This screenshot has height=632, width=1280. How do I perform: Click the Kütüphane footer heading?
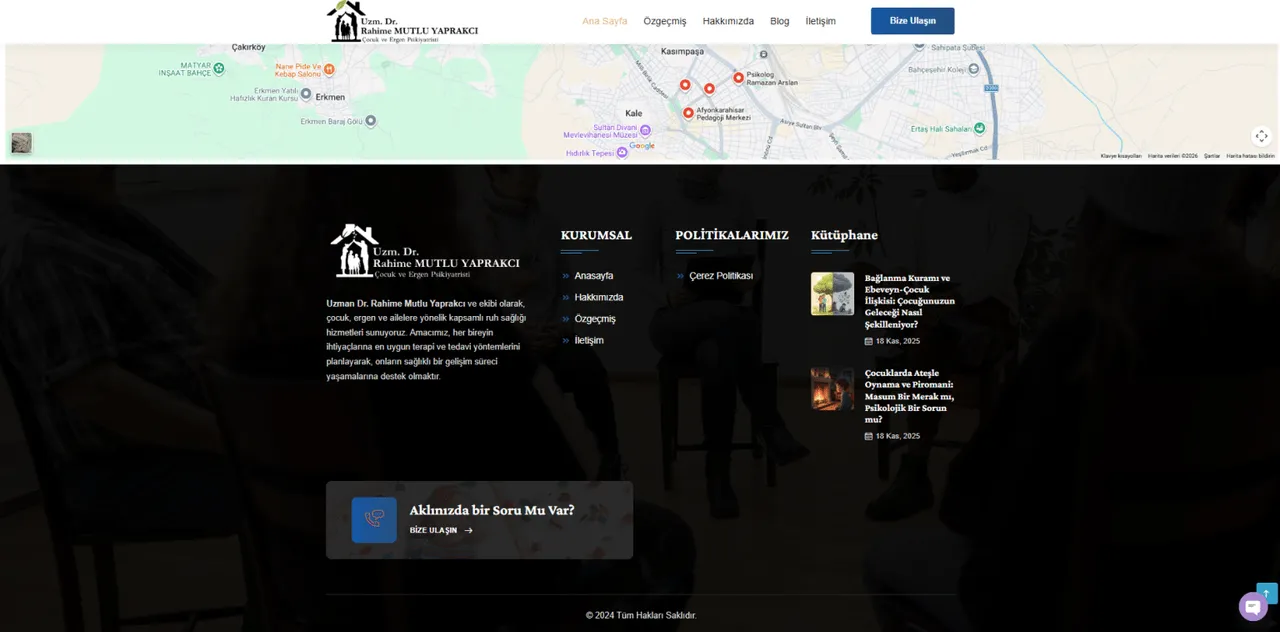(x=844, y=235)
